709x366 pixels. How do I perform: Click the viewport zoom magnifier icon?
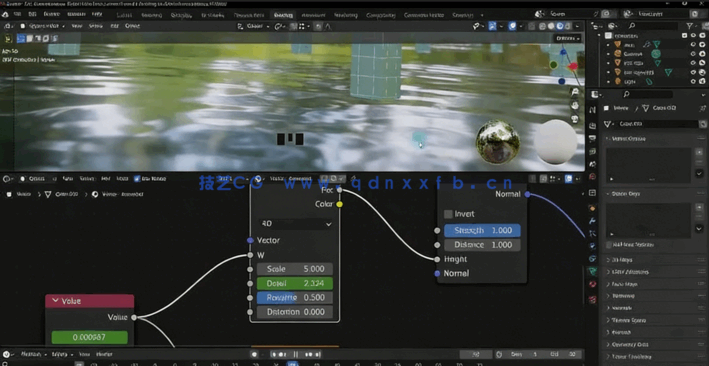pos(575,92)
